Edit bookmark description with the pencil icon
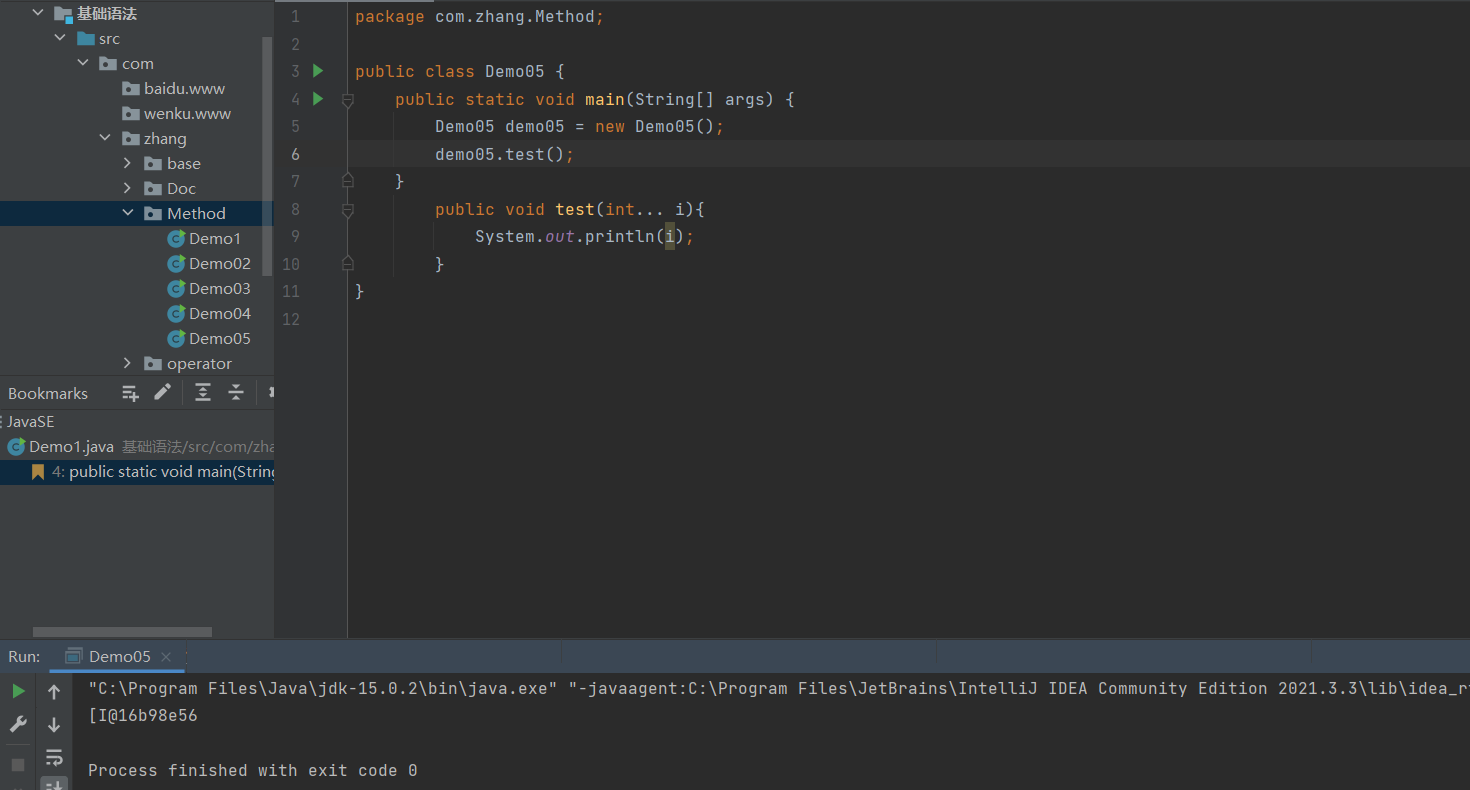The height and width of the screenshot is (790, 1470). click(x=162, y=392)
